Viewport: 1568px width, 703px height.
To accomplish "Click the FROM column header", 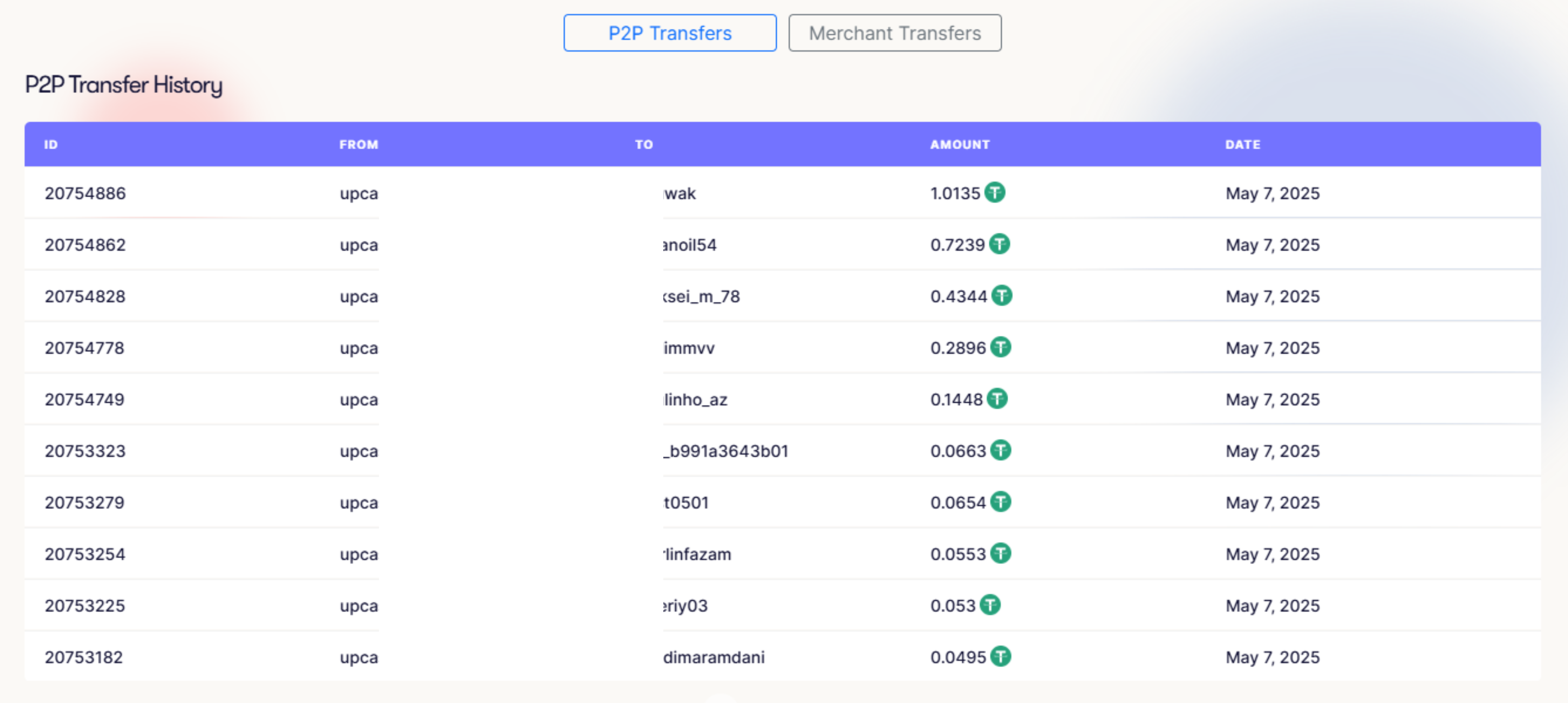I will (358, 145).
